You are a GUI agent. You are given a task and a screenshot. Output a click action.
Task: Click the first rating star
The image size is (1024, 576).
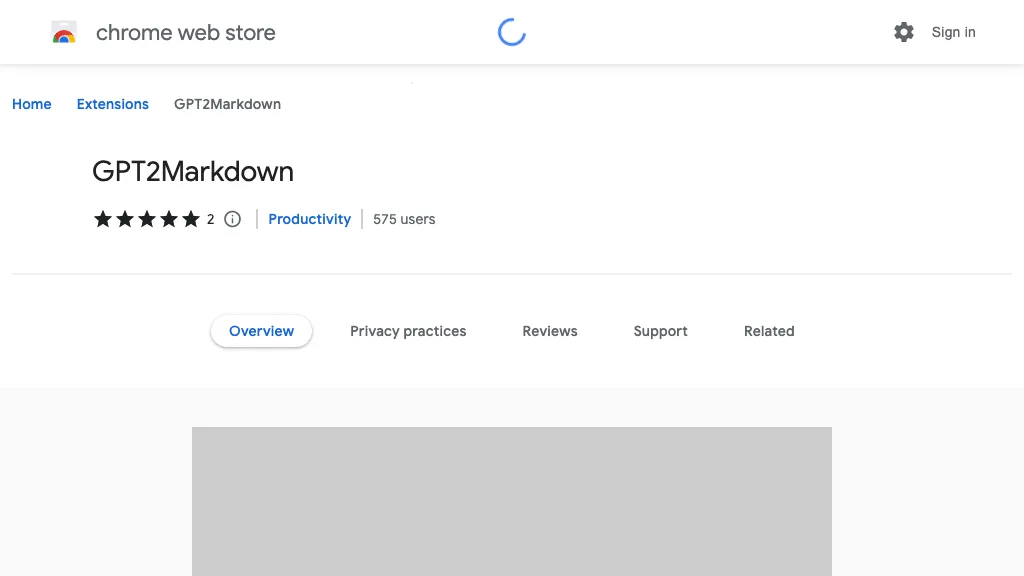coord(103,219)
